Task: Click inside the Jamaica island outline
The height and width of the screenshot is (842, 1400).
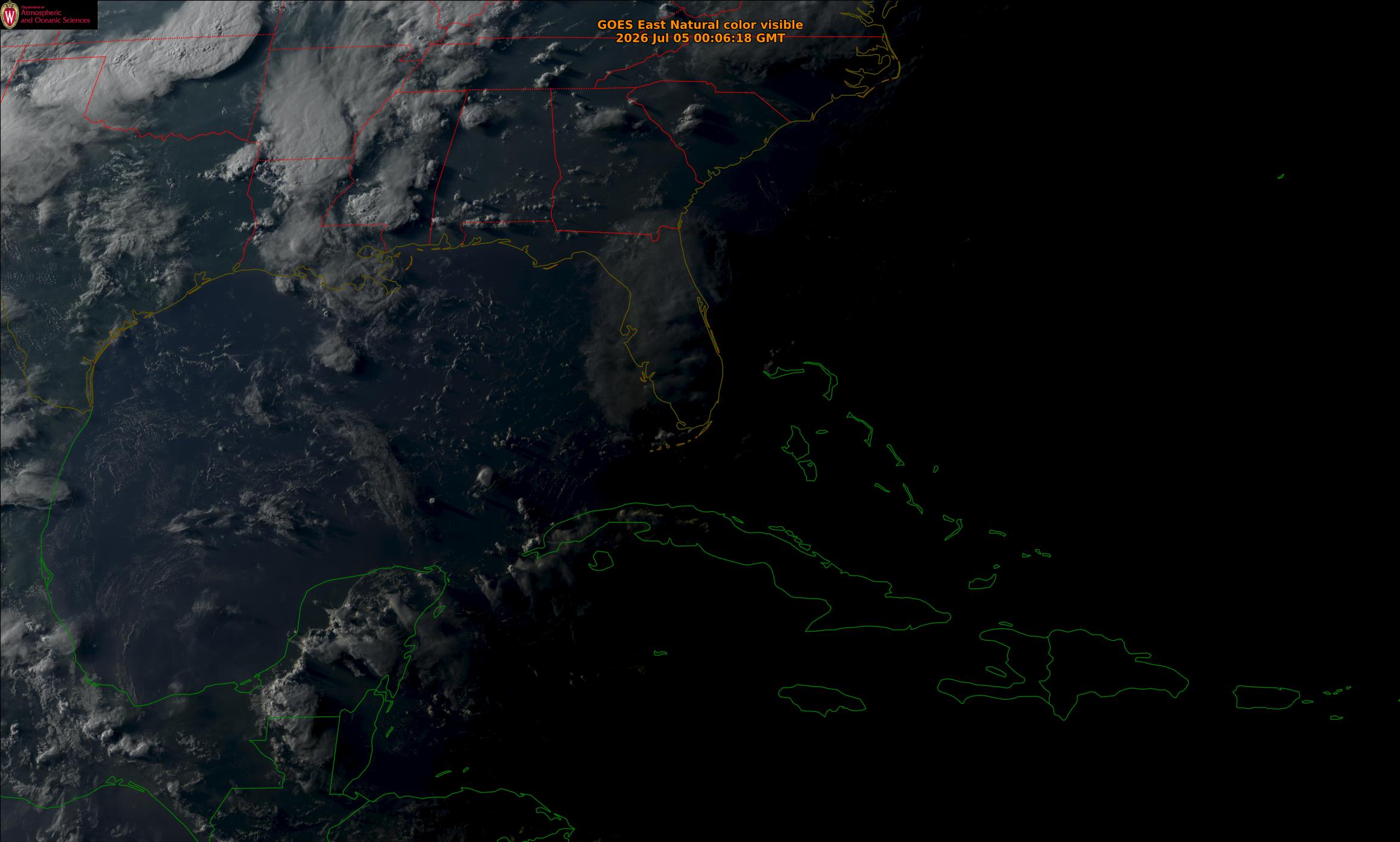Action: (x=821, y=700)
